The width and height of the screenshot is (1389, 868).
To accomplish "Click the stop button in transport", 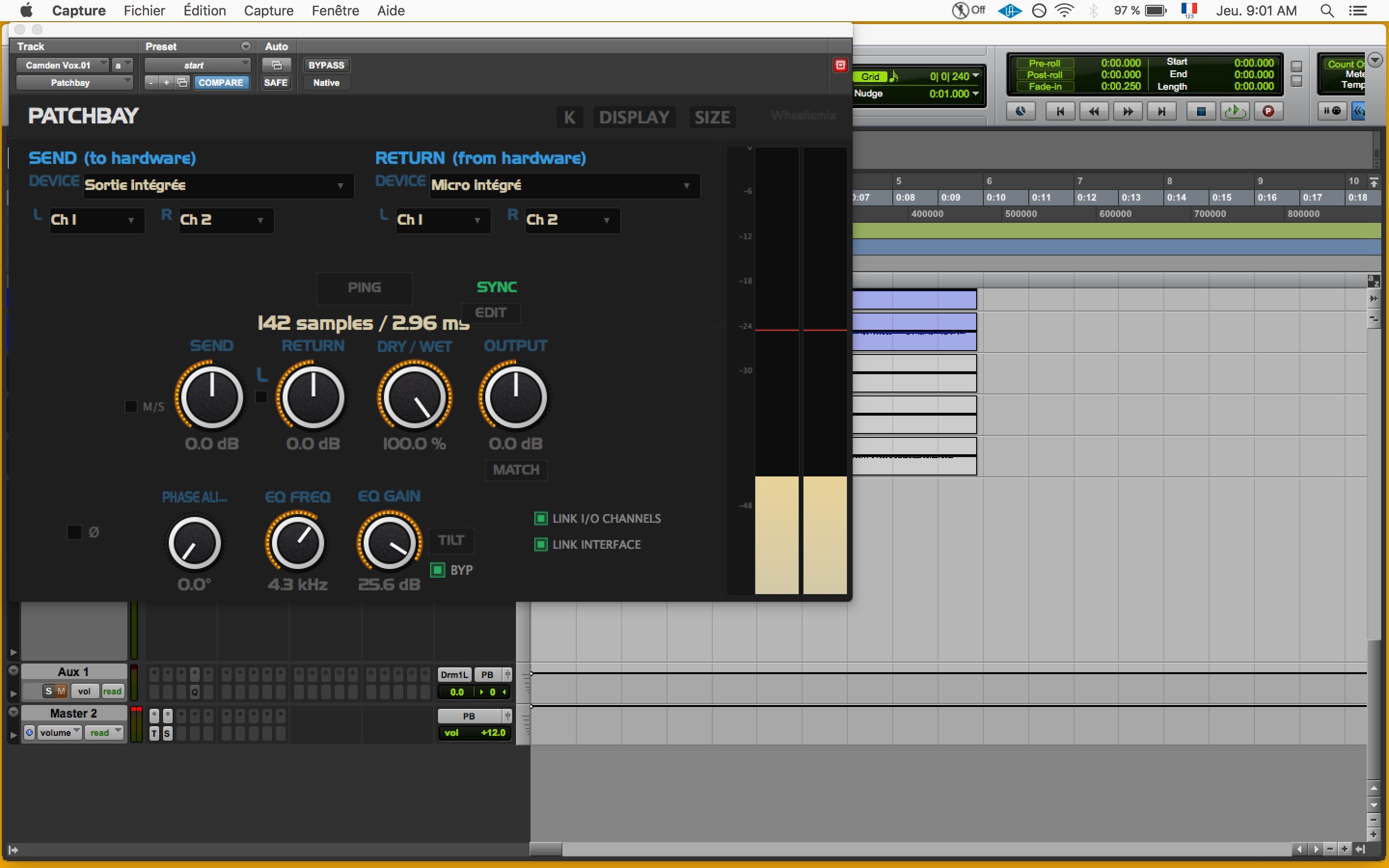I will tap(1201, 111).
